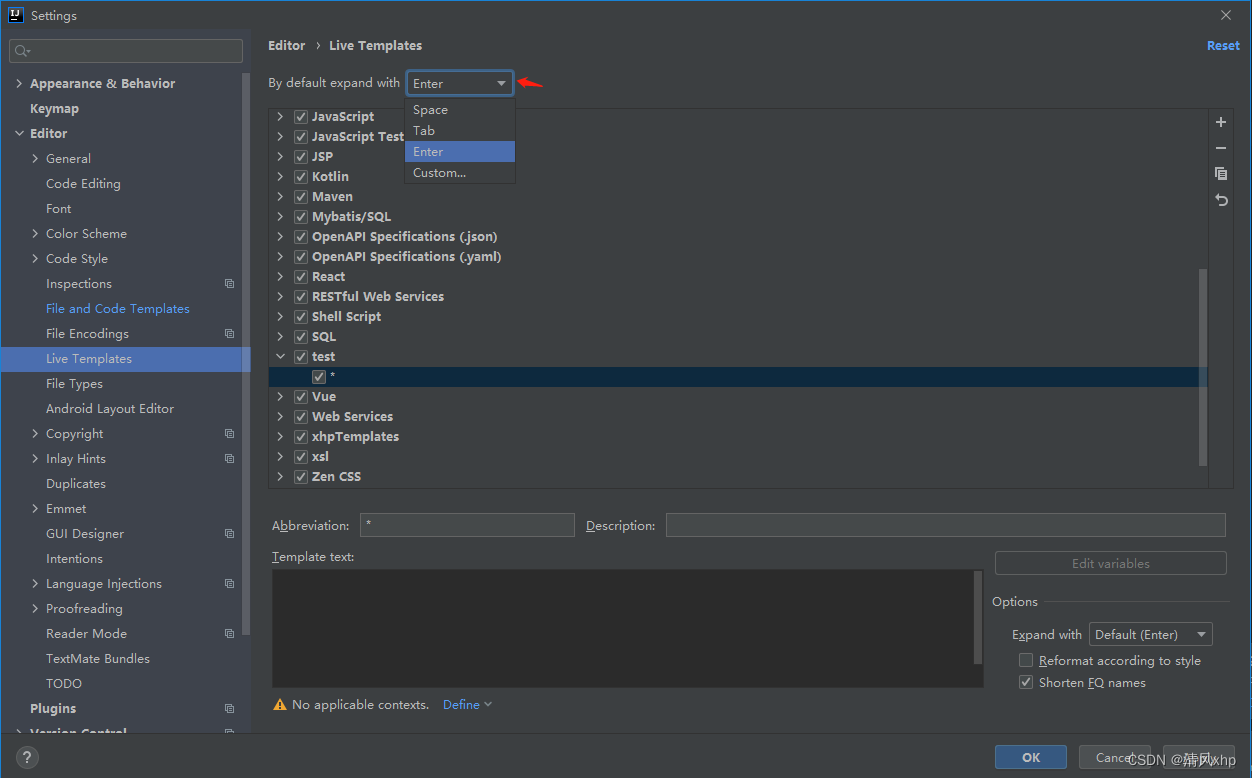Click the Reset link
This screenshot has height=778, width=1252.
coord(1222,46)
